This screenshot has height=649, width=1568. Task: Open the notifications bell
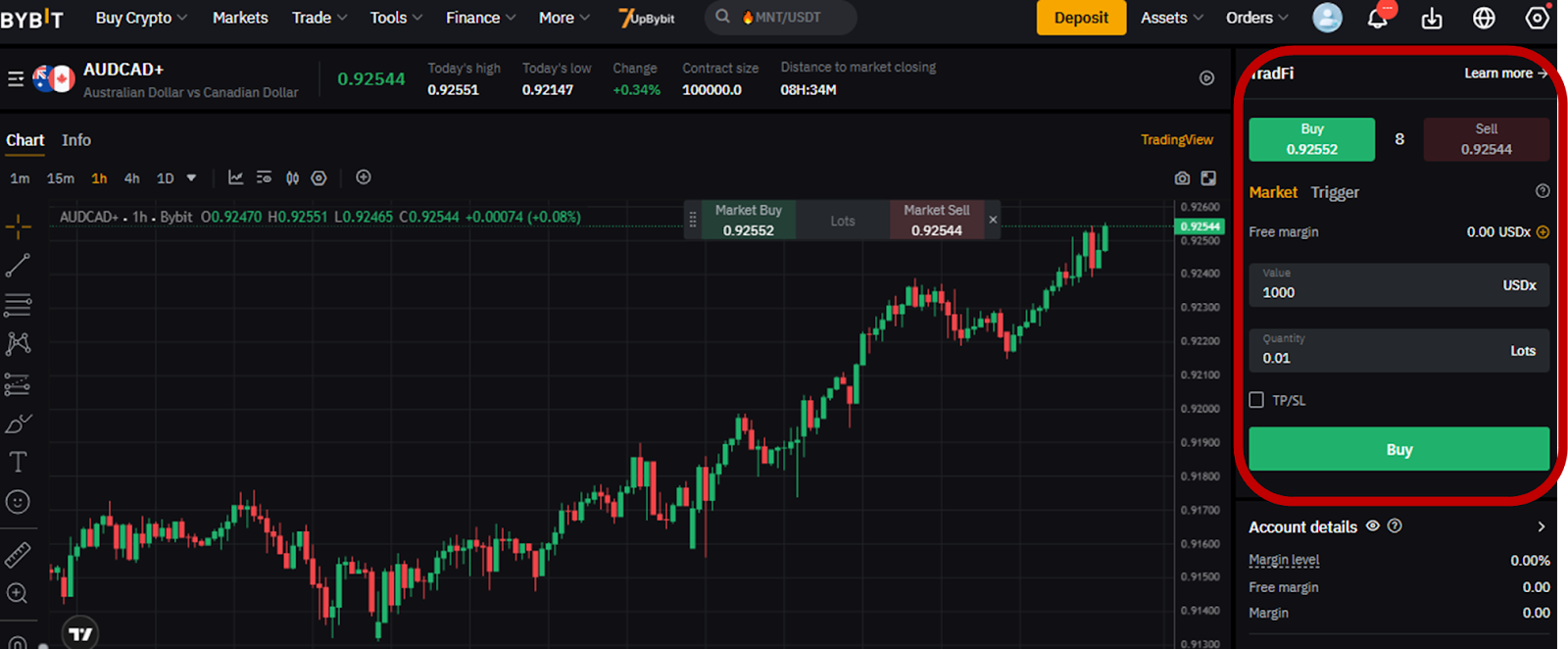click(1378, 18)
